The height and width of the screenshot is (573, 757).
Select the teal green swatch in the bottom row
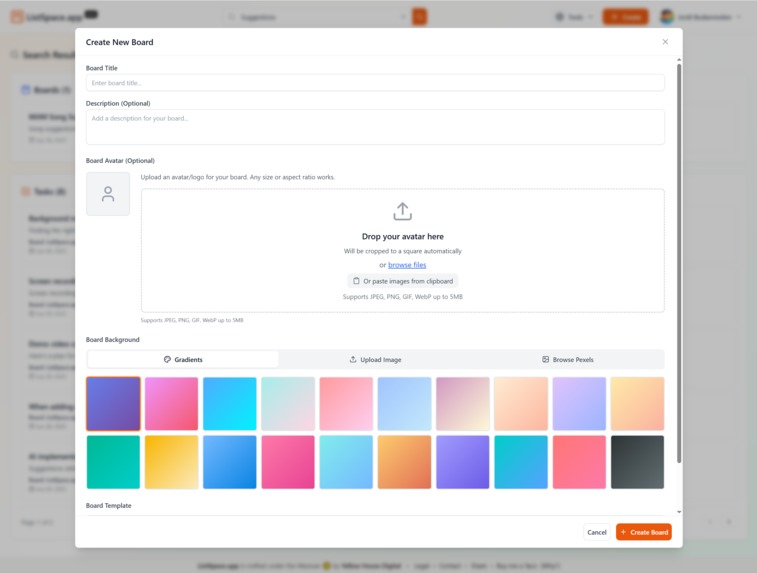[113, 462]
